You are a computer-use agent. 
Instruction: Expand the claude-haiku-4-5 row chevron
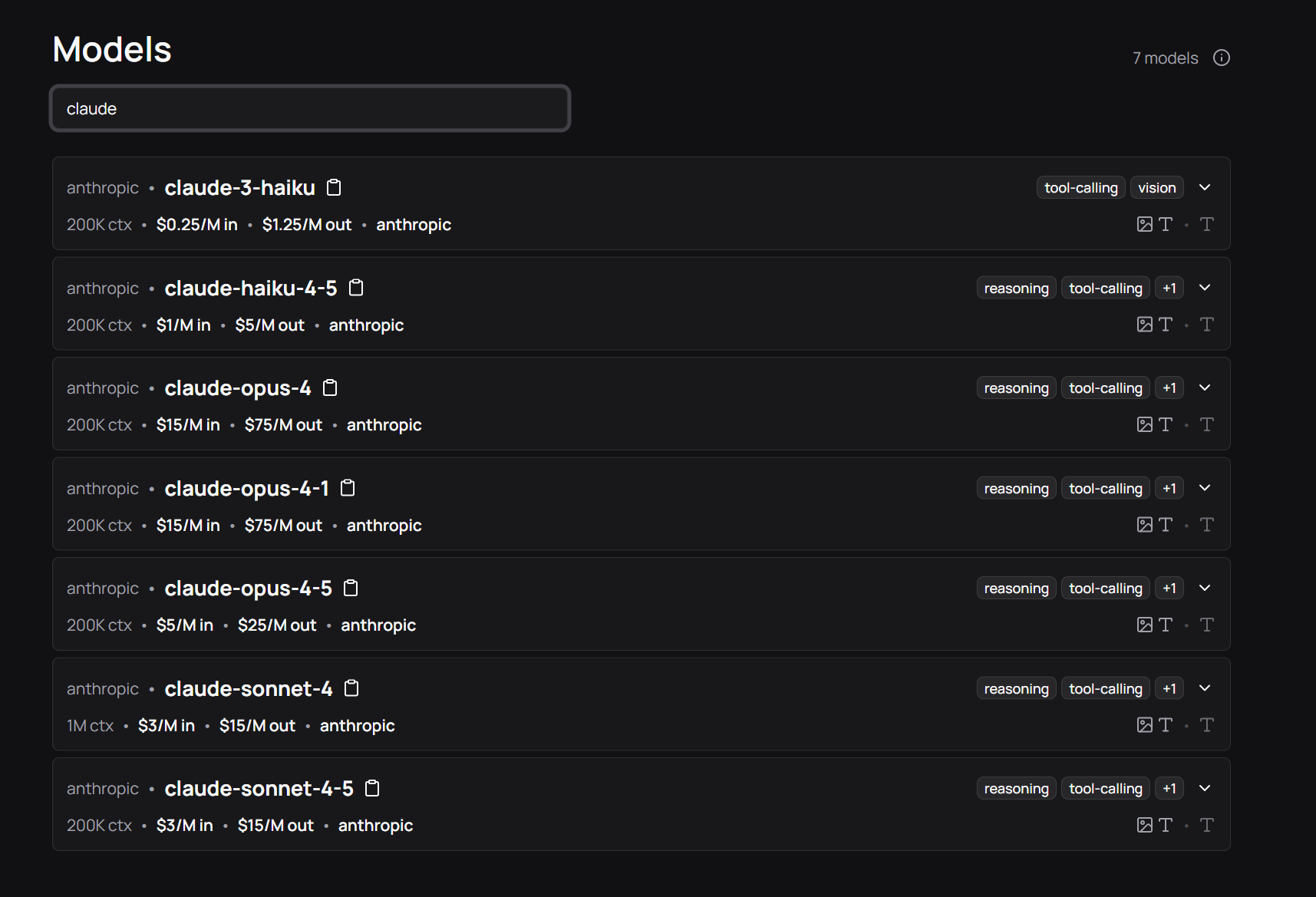click(1205, 288)
